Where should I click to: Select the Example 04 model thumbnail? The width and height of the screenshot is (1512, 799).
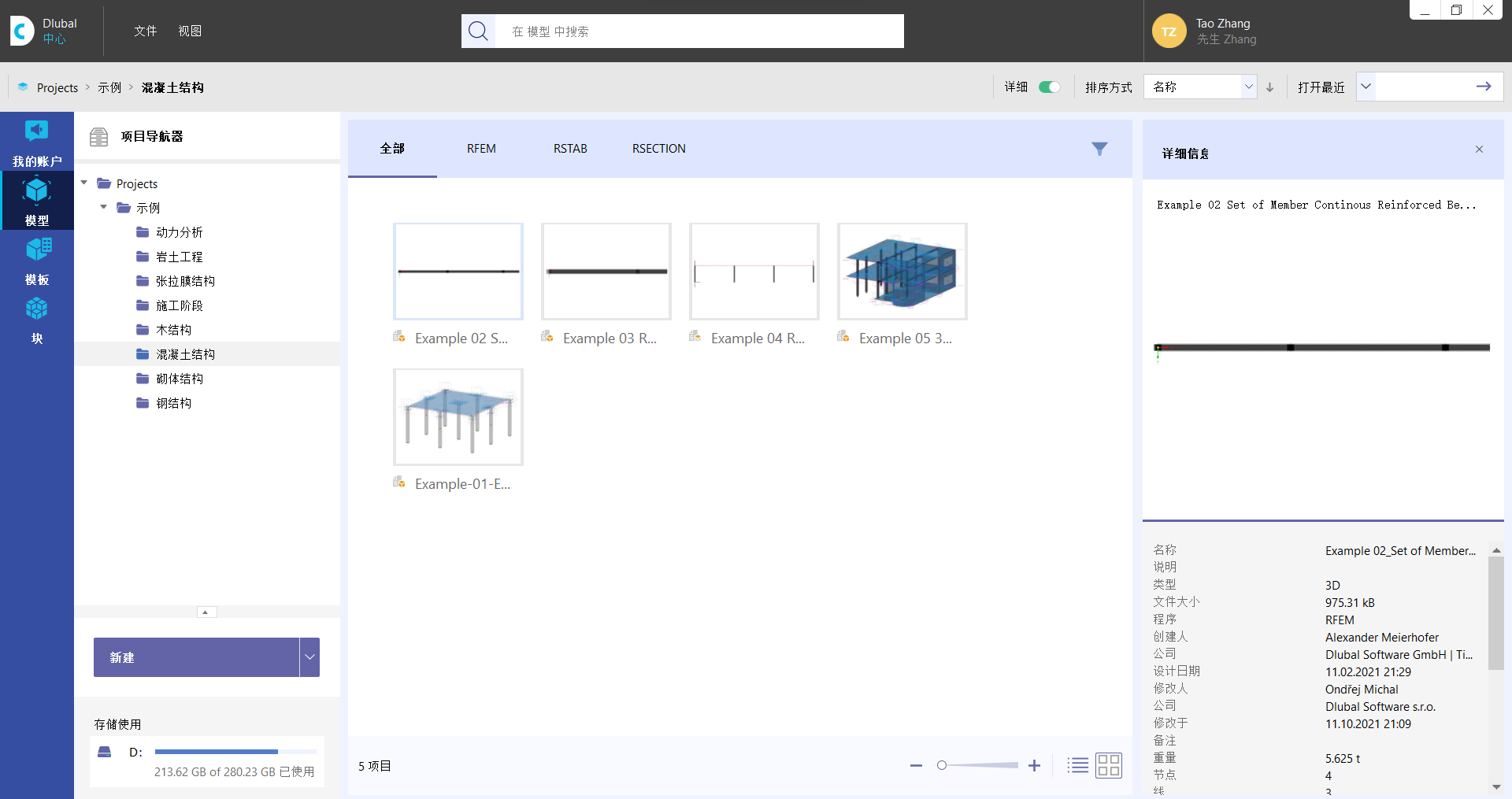(x=754, y=272)
